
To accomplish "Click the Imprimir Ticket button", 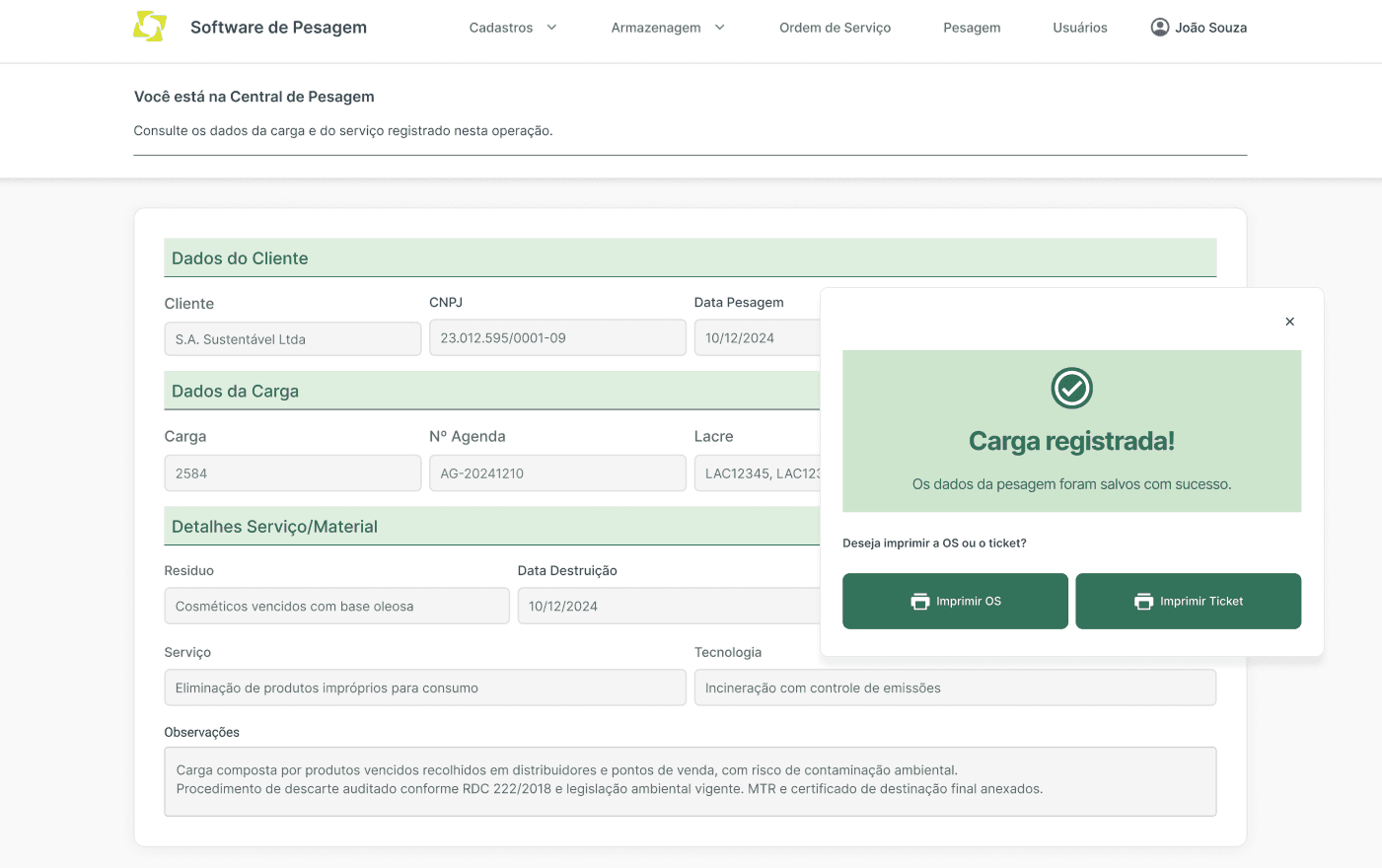I will click(1188, 601).
